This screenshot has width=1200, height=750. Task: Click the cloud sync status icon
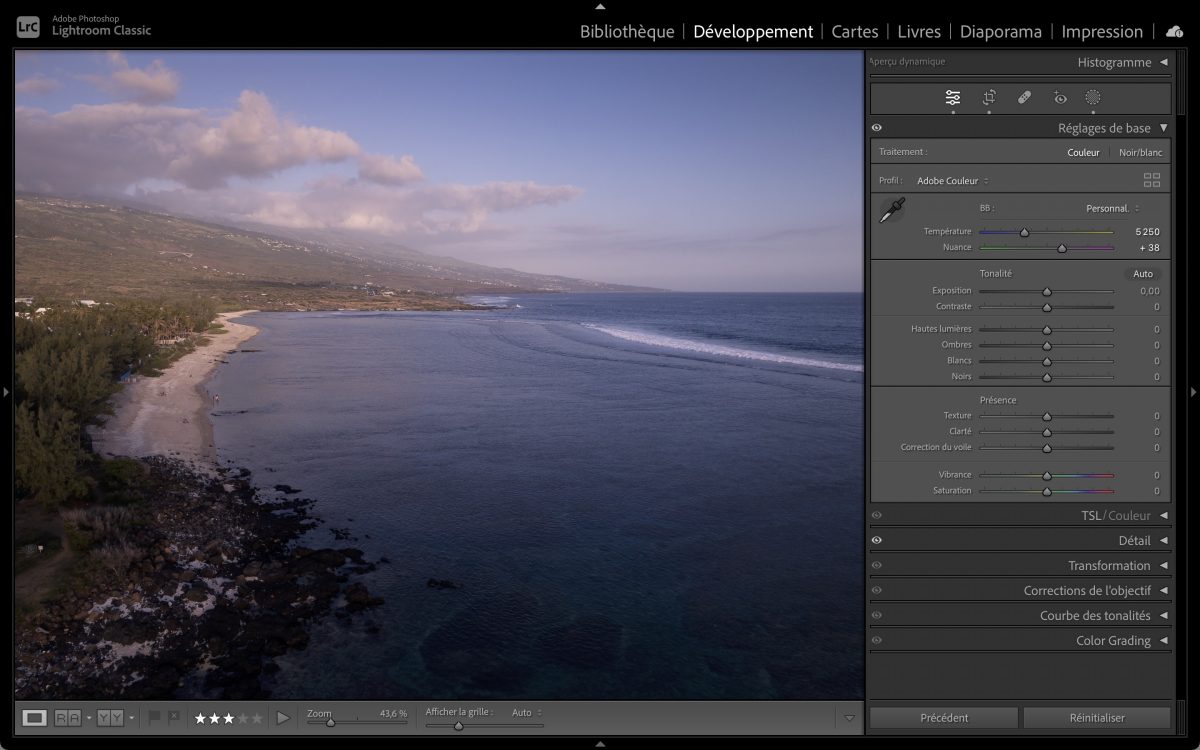pyautogui.click(x=1174, y=31)
